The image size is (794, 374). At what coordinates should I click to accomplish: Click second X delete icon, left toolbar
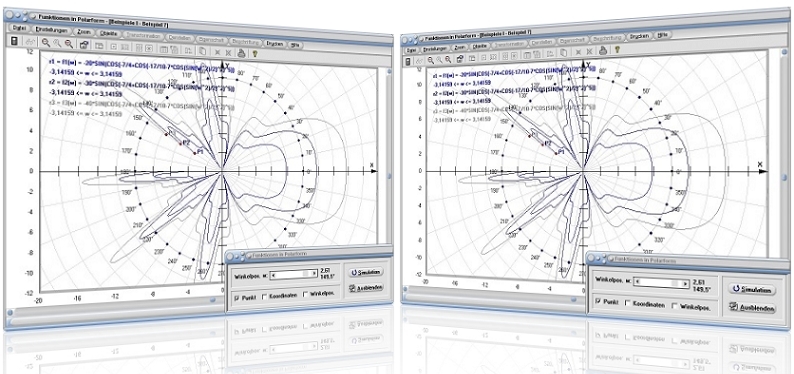[228, 52]
